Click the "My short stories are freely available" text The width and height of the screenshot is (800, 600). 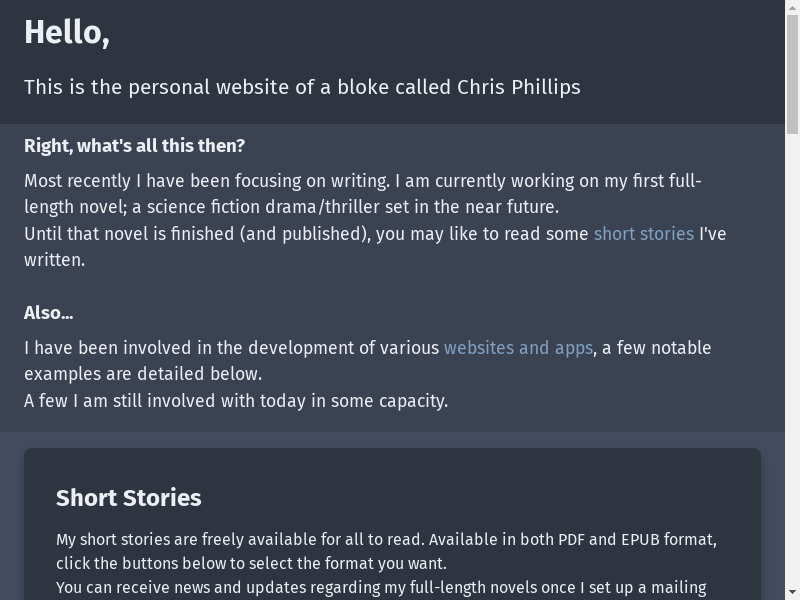(x=200, y=540)
